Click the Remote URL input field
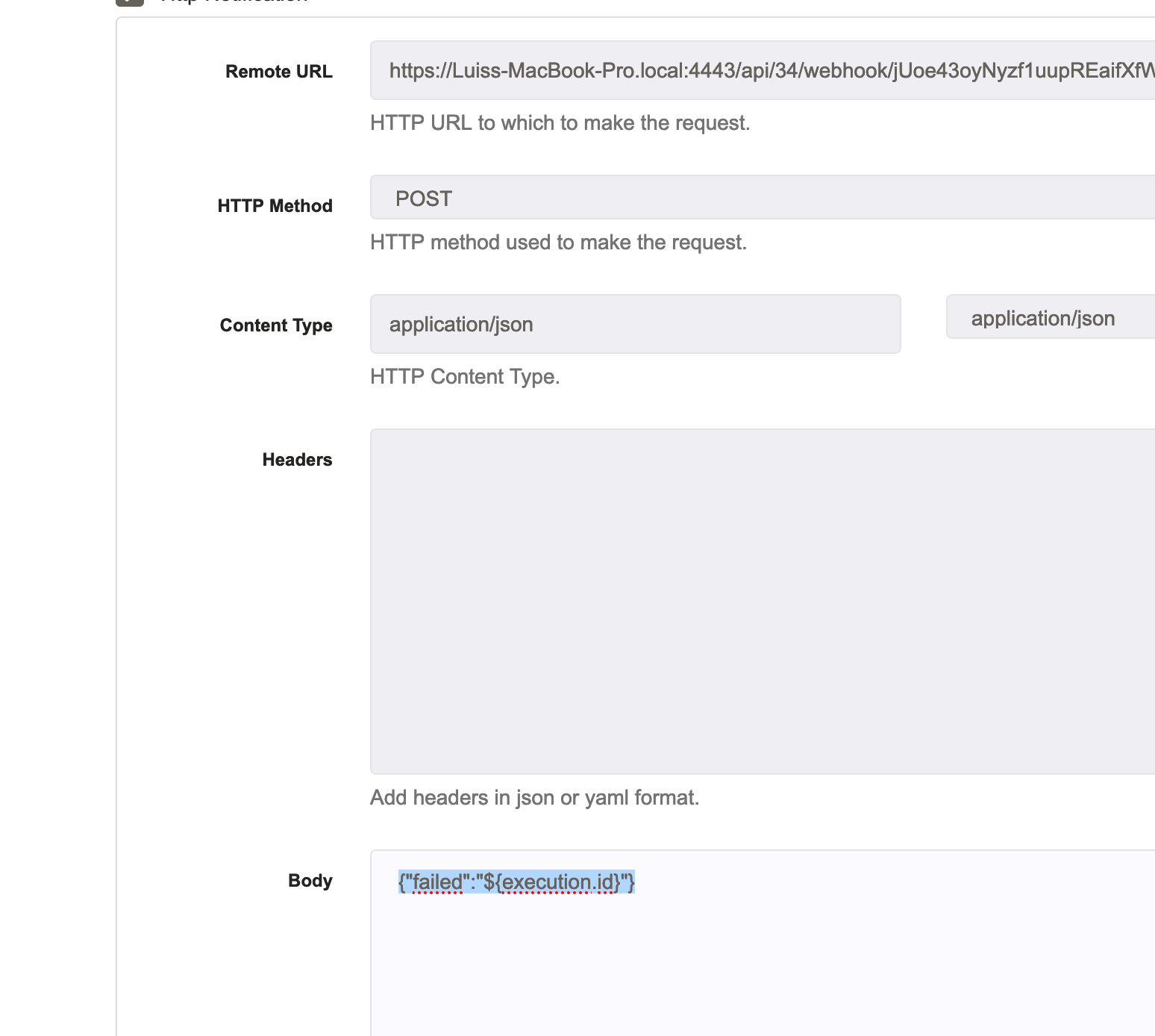1155x1036 pixels. [763, 70]
